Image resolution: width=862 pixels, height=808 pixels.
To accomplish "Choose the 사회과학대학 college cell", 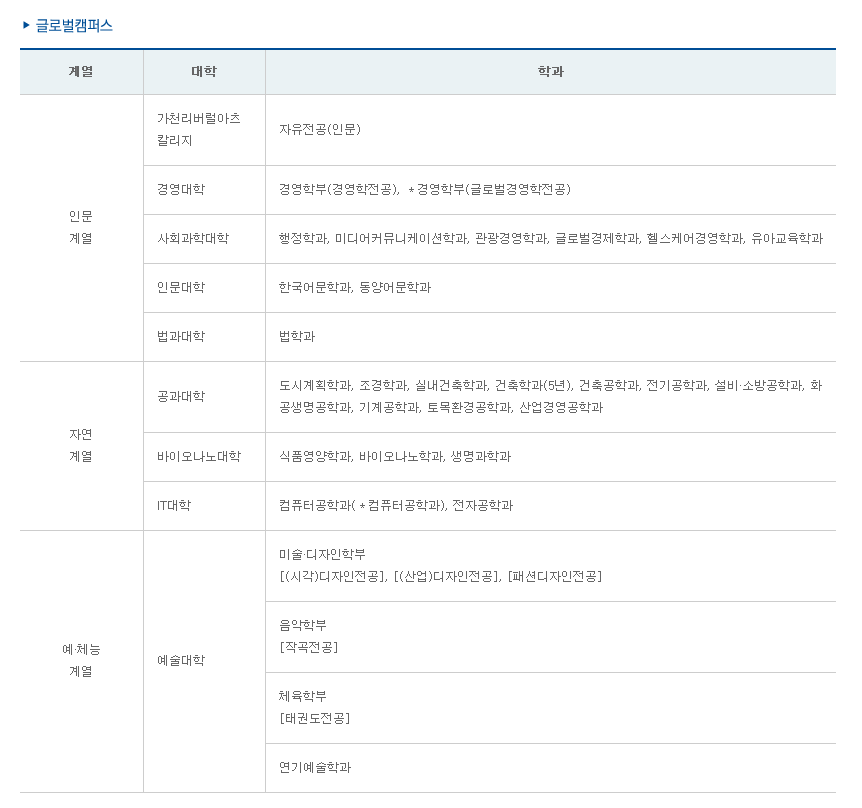I will tap(193, 238).
